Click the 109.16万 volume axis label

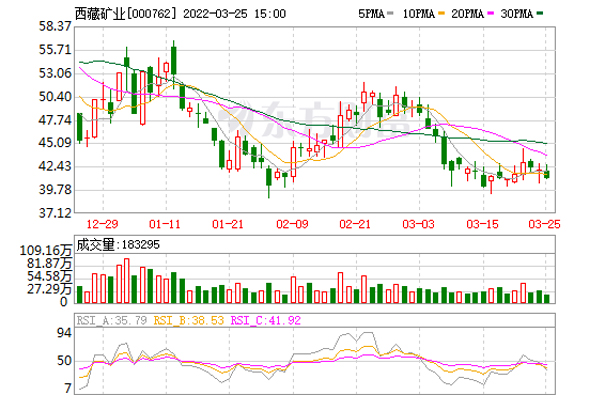point(46,247)
